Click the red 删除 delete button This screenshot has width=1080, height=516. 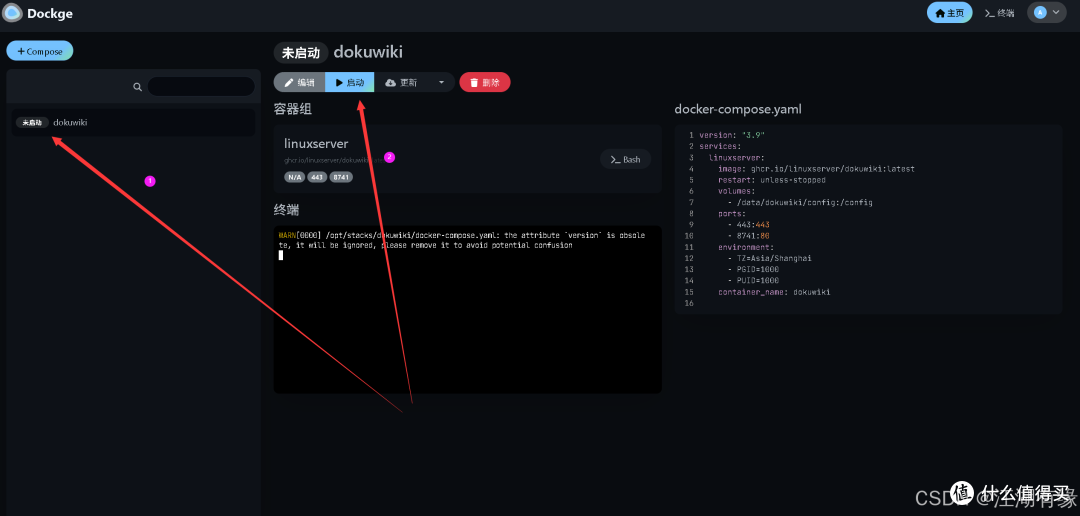tap(485, 82)
